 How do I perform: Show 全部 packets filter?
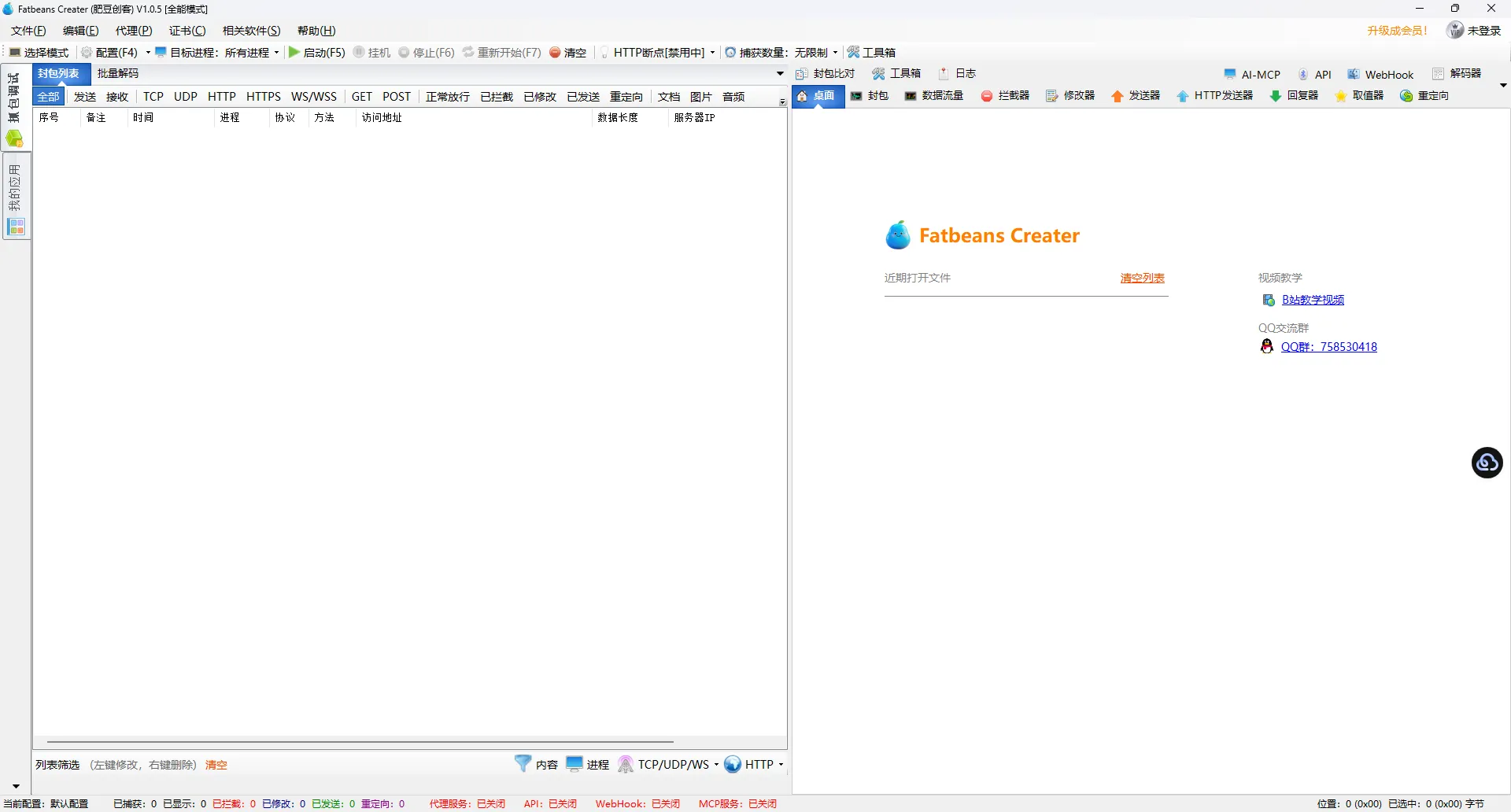tap(48, 97)
